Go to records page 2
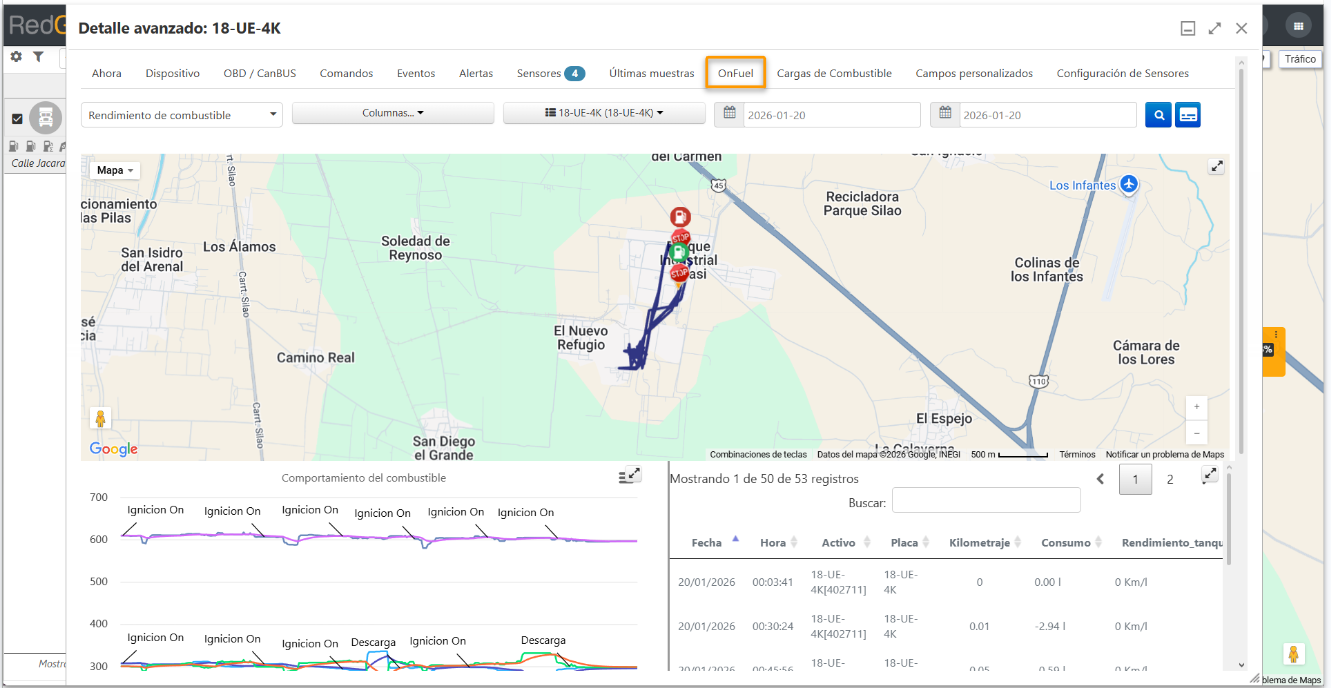The width and height of the screenshot is (1331, 688). tap(1170, 479)
